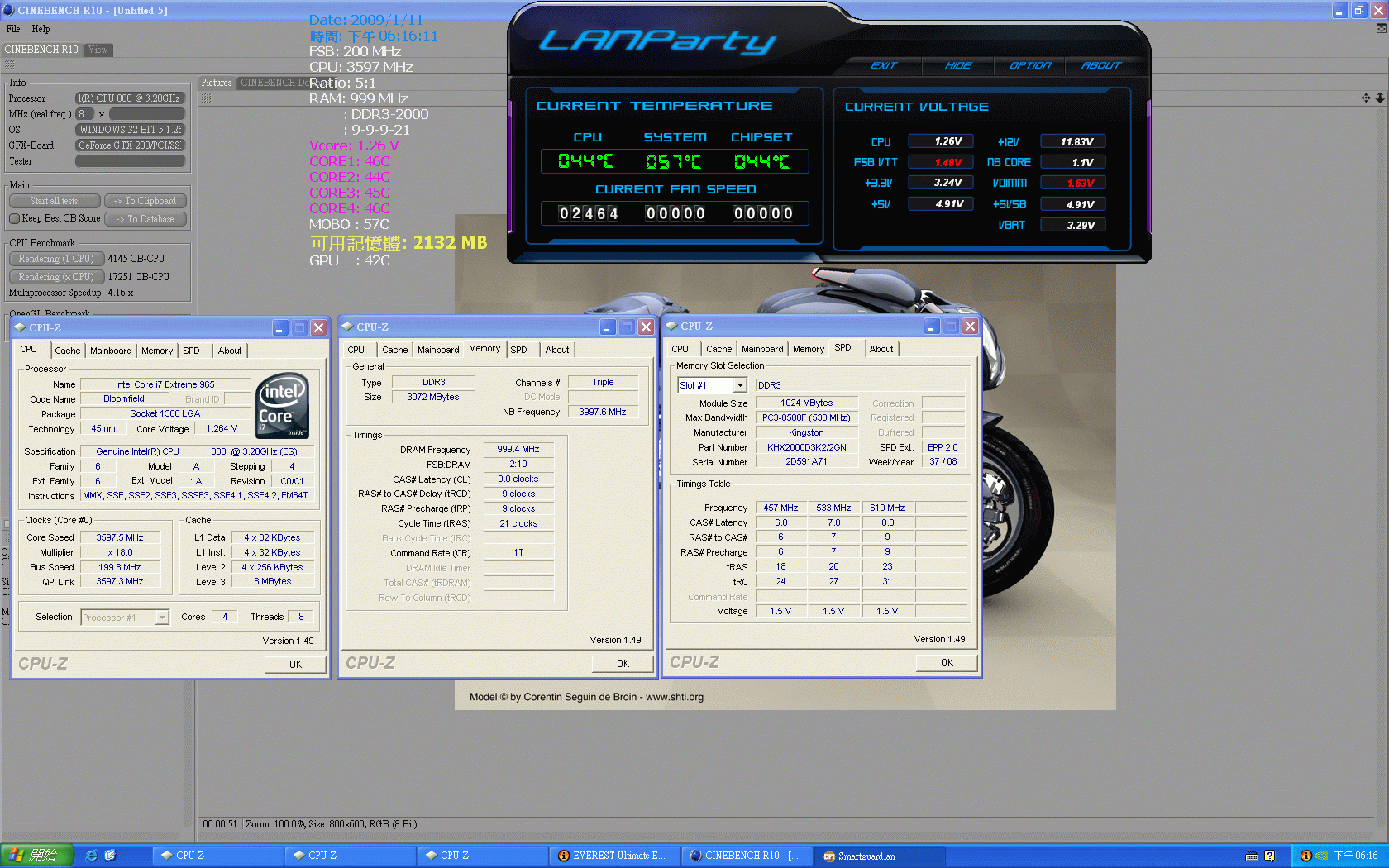Click the Tester input field
The image size is (1389, 868).
click(130, 161)
